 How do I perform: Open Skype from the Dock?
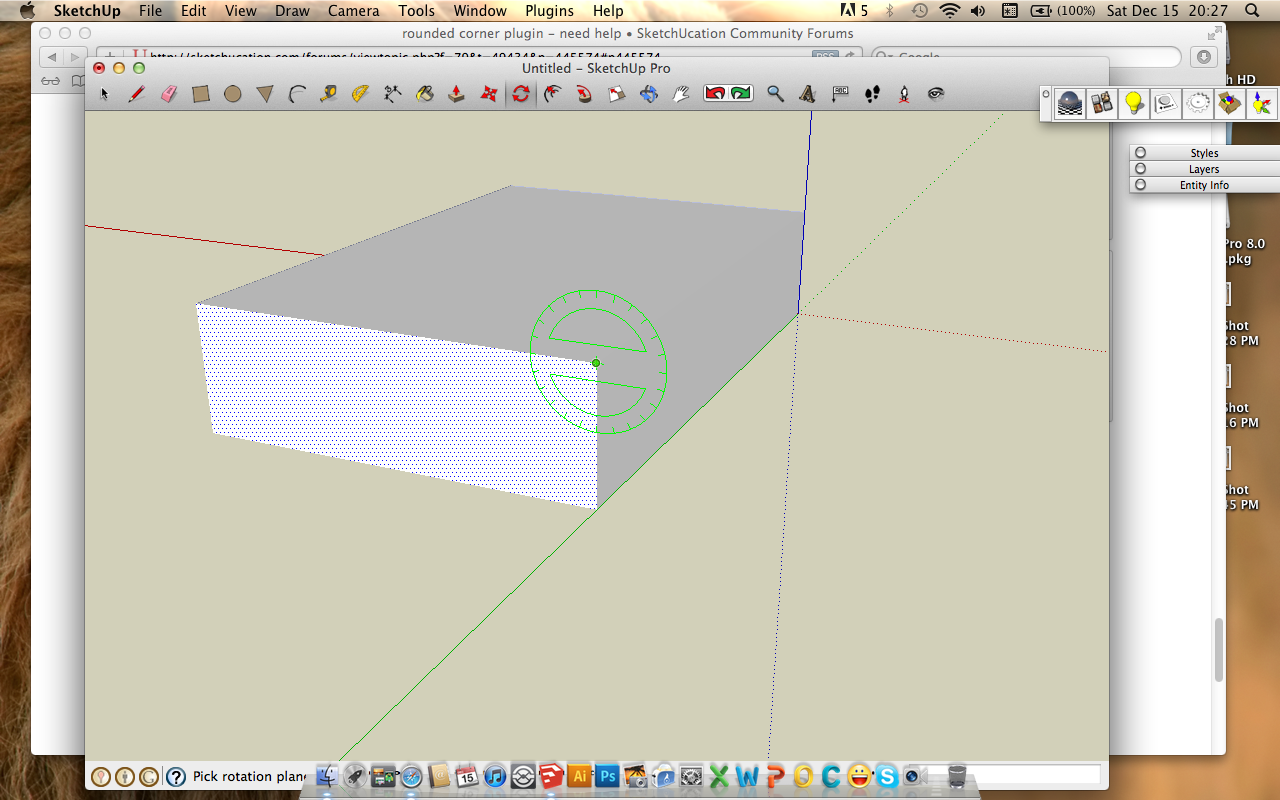pos(887,775)
